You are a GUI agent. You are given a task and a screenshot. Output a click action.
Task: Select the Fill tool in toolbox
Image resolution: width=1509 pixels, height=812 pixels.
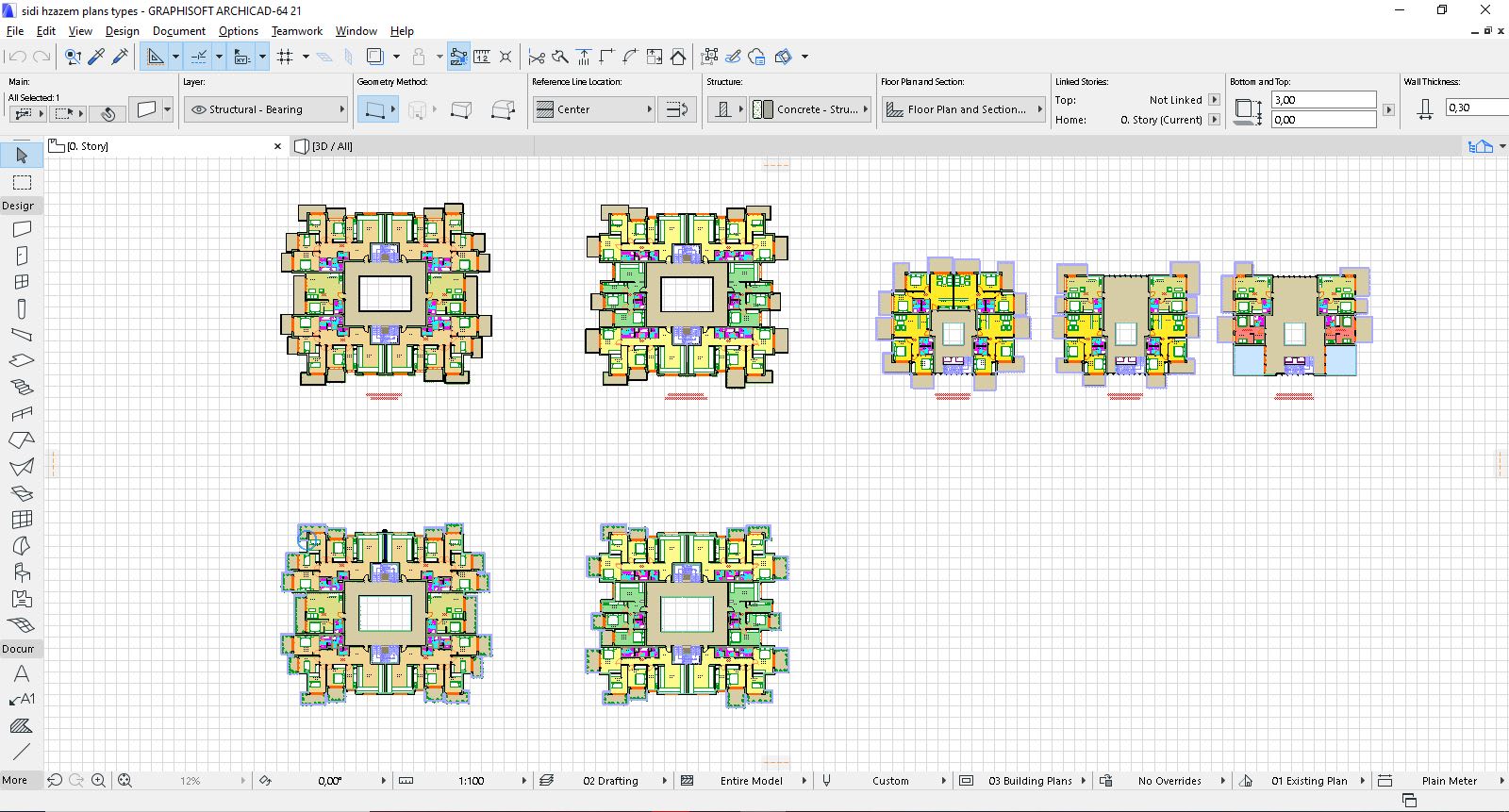point(22,726)
